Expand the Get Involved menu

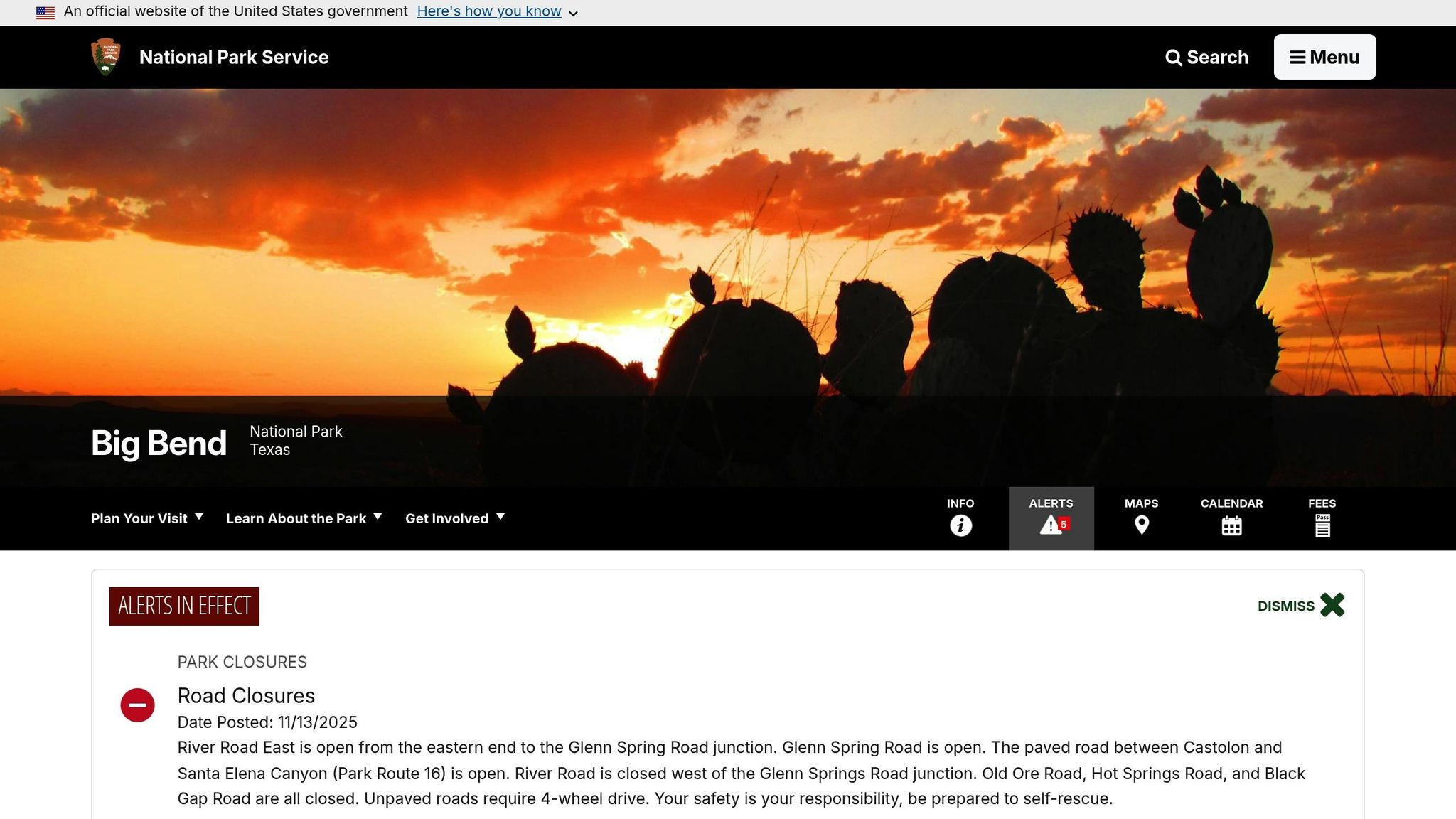point(455,518)
